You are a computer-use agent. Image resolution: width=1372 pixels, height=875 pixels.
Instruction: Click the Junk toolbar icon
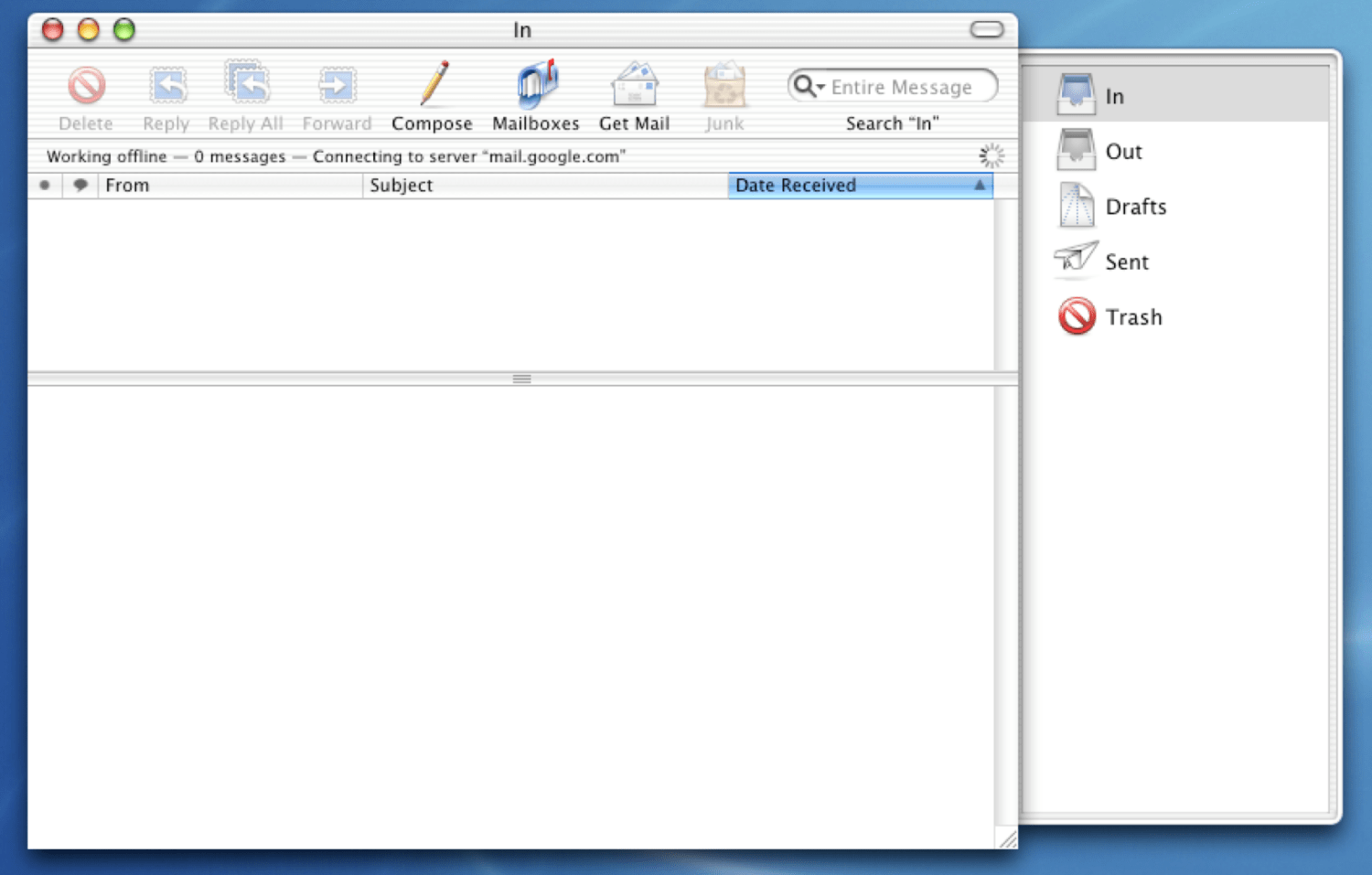(724, 84)
